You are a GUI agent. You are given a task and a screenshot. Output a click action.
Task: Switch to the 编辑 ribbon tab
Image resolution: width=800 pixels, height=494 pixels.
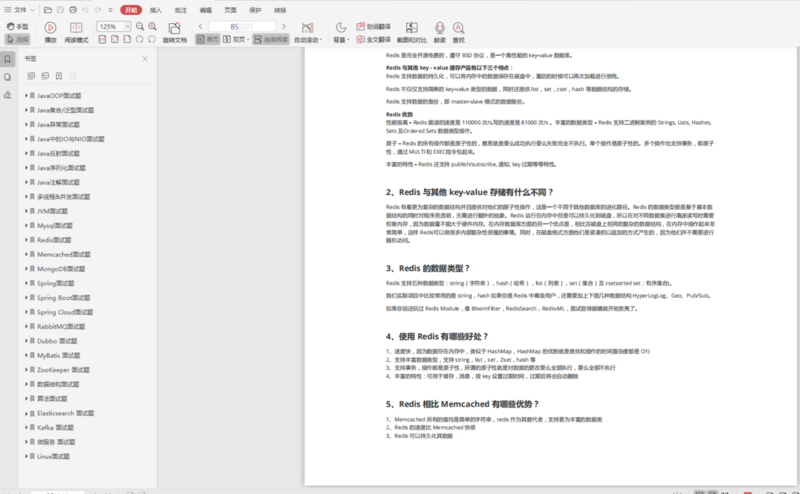click(x=206, y=10)
